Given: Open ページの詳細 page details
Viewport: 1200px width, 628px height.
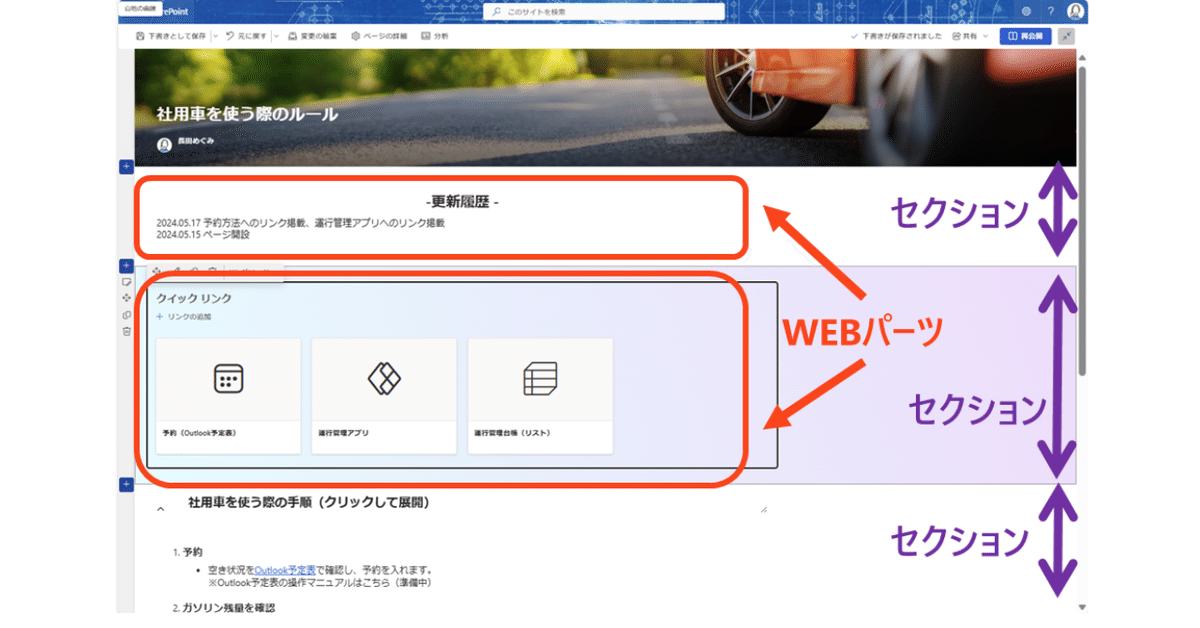Looking at the screenshot, I should click(378, 36).
